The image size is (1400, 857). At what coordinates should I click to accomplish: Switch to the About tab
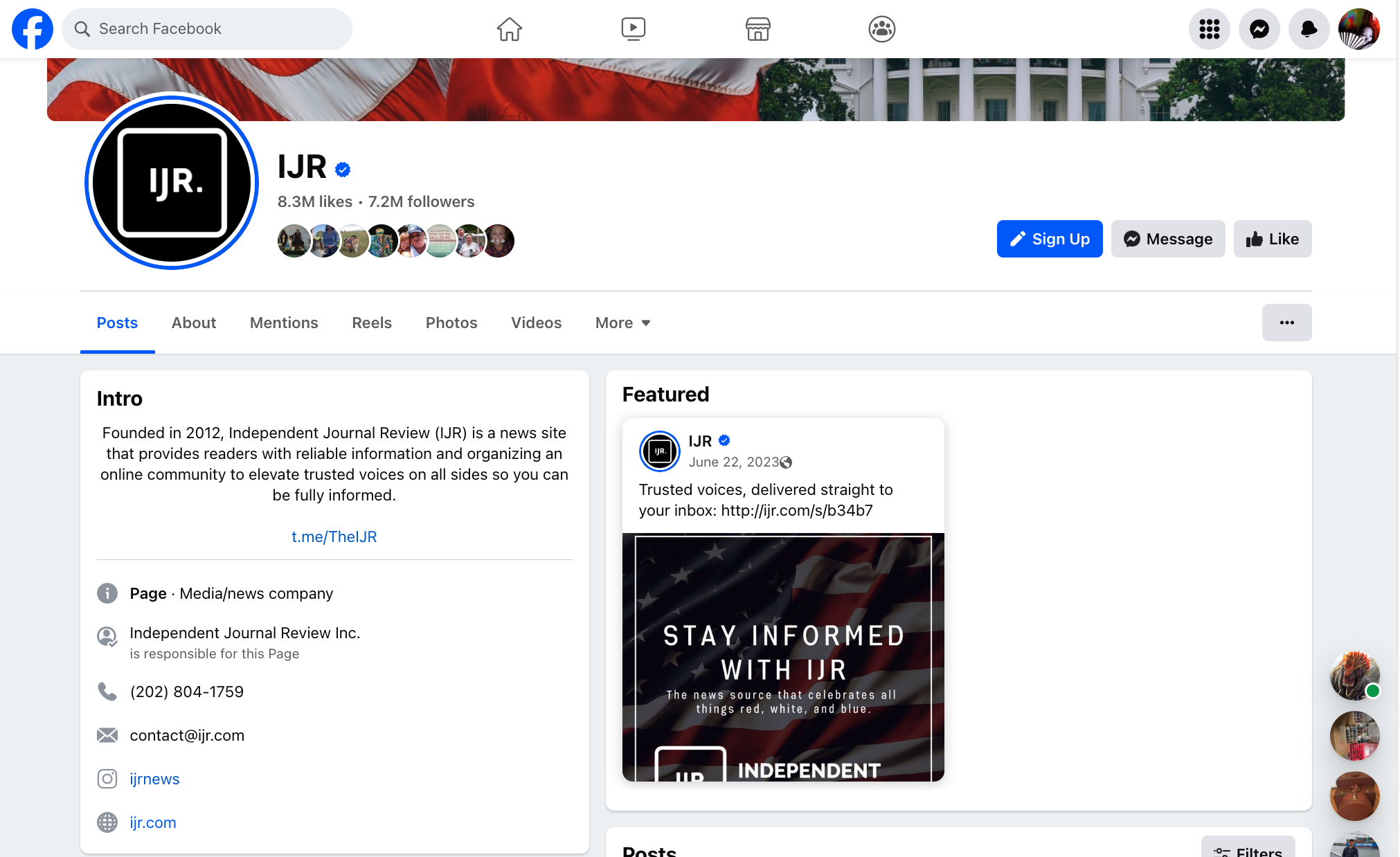[x=194, y=323]
